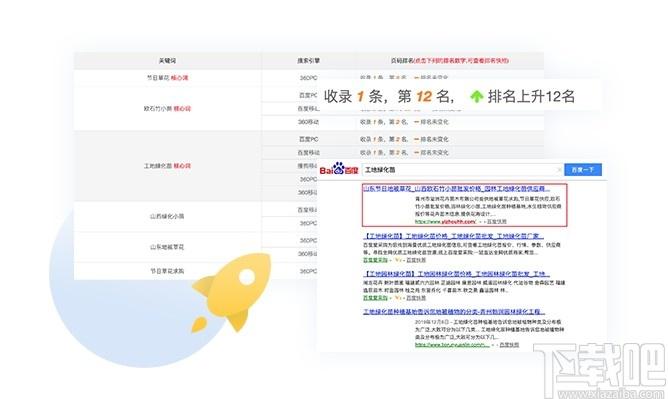Select keyword row 工地绿化苗 核心词
The height and width of the screenshot is (399, 668).
(x=167, y=166)
